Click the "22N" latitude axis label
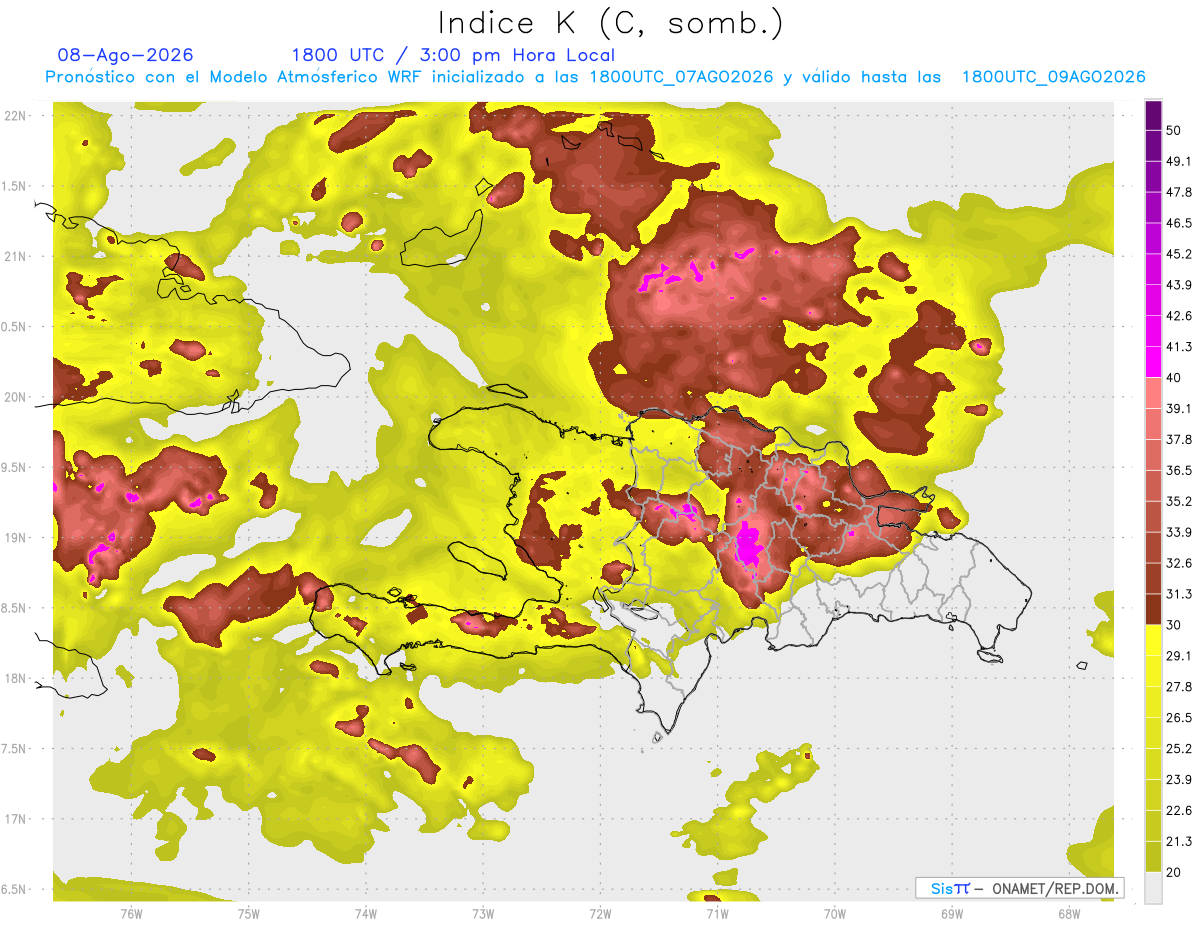The width and height of the screenshot is (1200, 927). pyautogui.click(x=17, y=115)
